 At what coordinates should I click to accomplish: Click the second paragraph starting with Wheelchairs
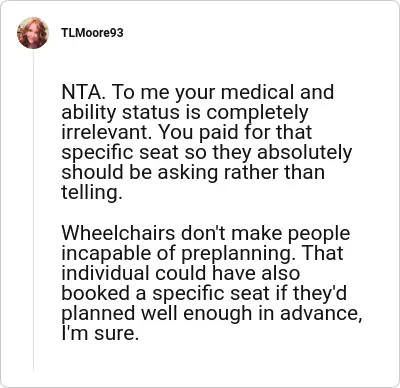tap(212, 283)
